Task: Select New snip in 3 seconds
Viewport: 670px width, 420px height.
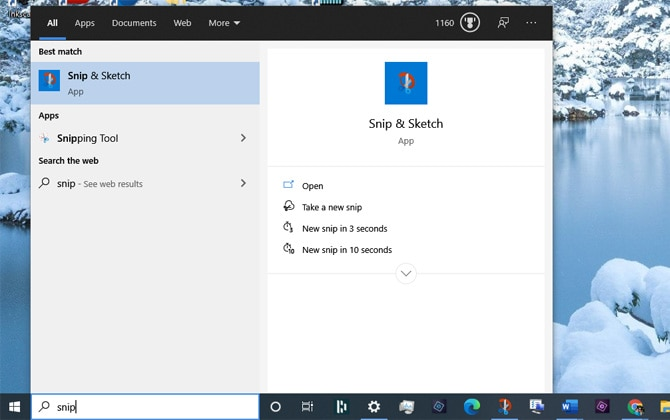Action: (344, 229)
